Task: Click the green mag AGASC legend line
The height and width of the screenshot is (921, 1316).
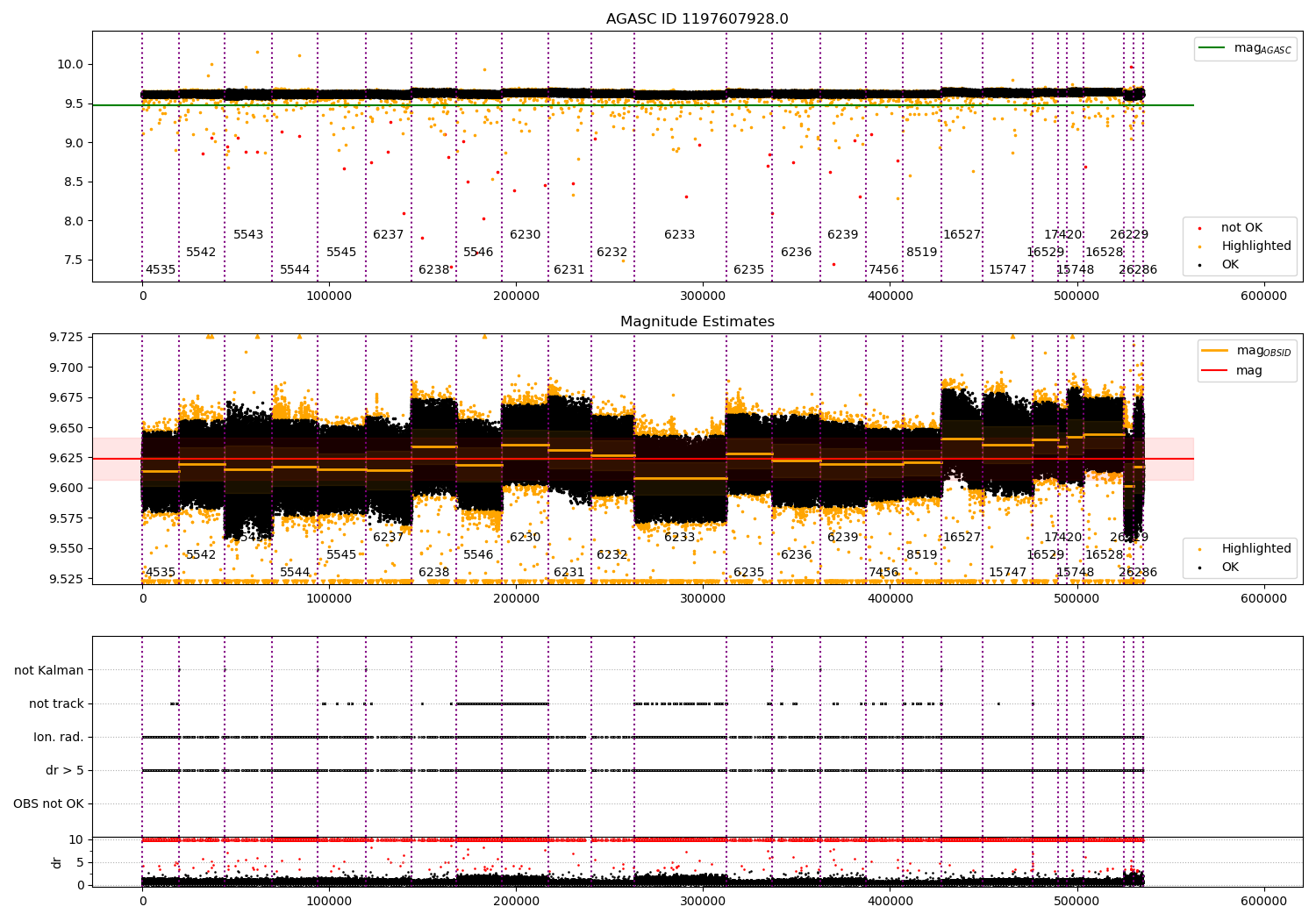Action: tap(1212, 48)
